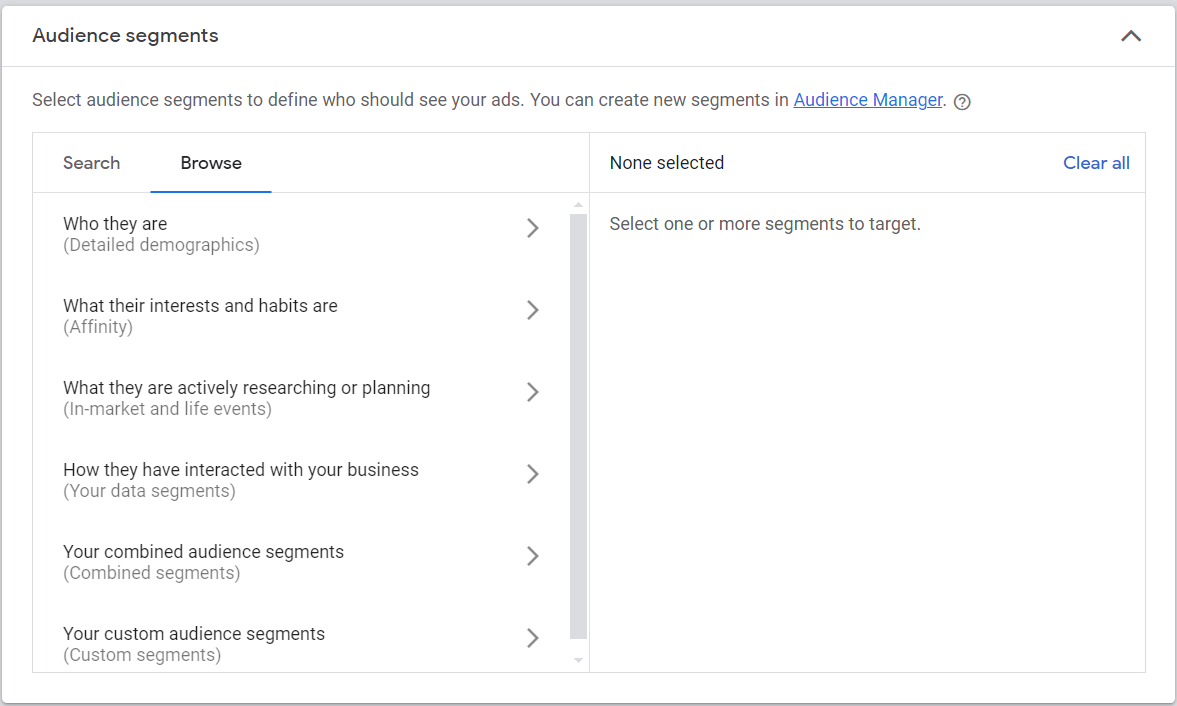Screen dimensions: 1177x706
Task: Open How they have interacted with your business
Action: (240, 479)
